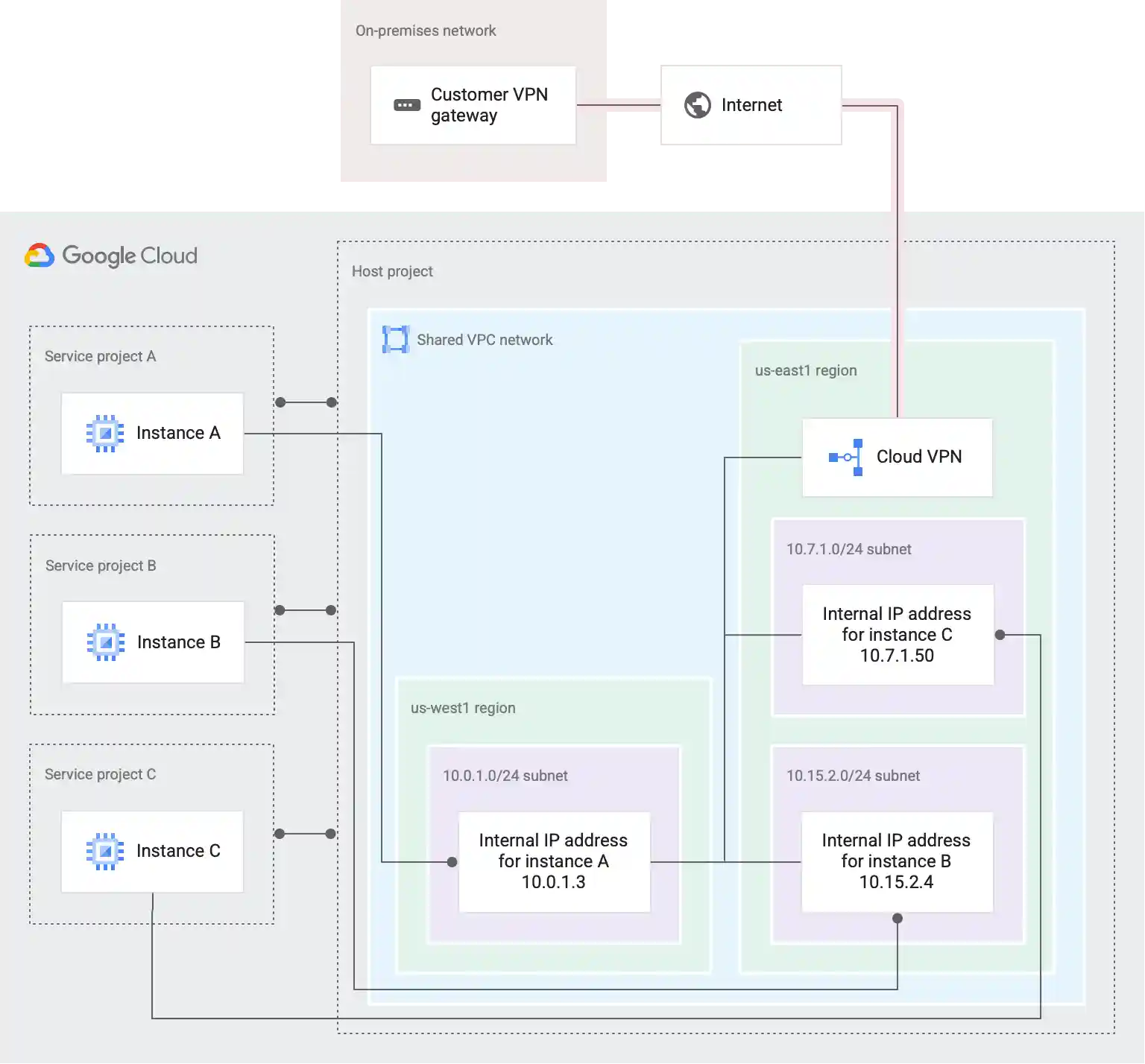This screenshot has width=1145, height=1064.
Task: Click the "10.0.1.0/24 subnet" label
Action: tap(505, 776)
